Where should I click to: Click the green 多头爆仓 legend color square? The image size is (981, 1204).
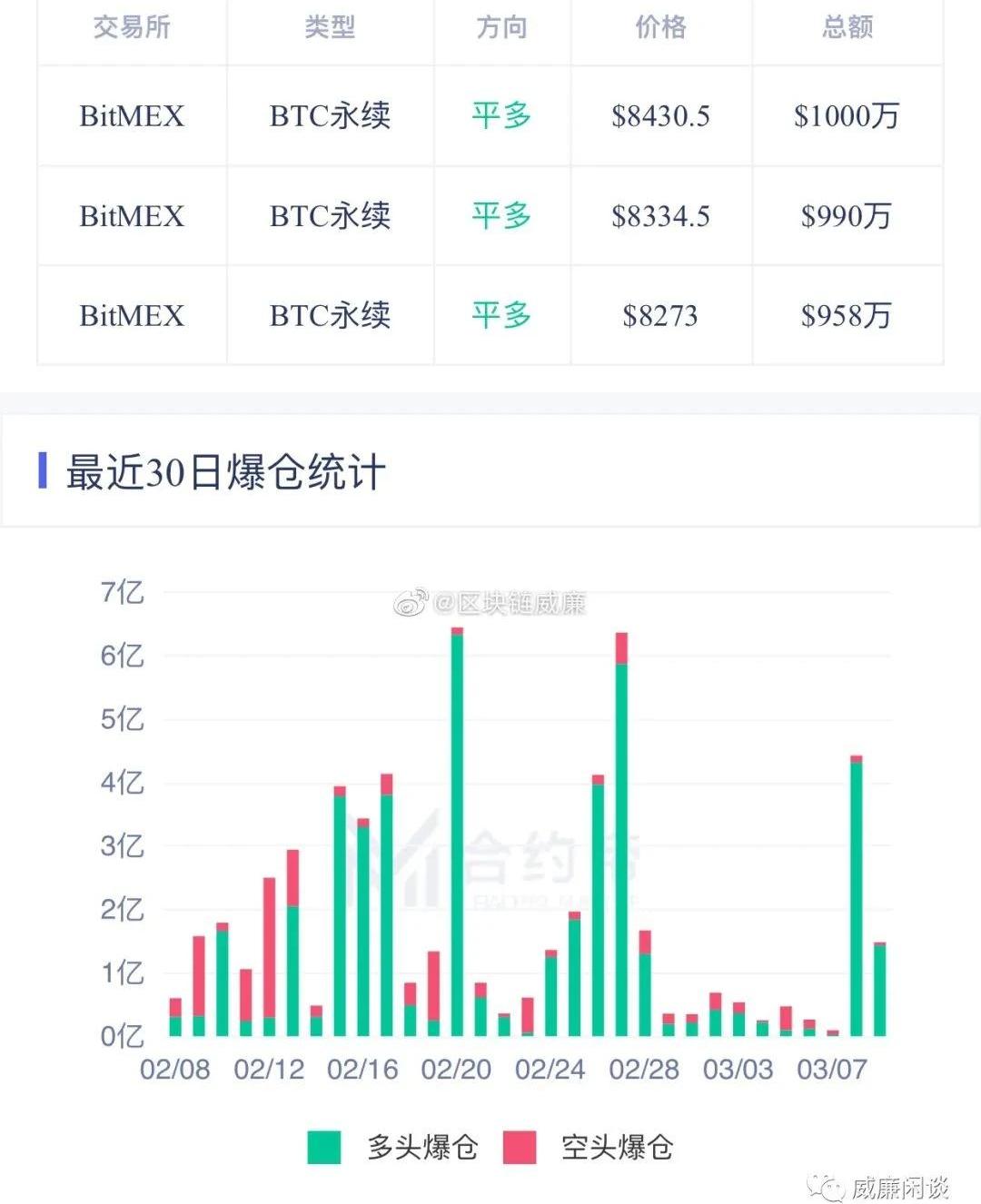(324, 1148)
